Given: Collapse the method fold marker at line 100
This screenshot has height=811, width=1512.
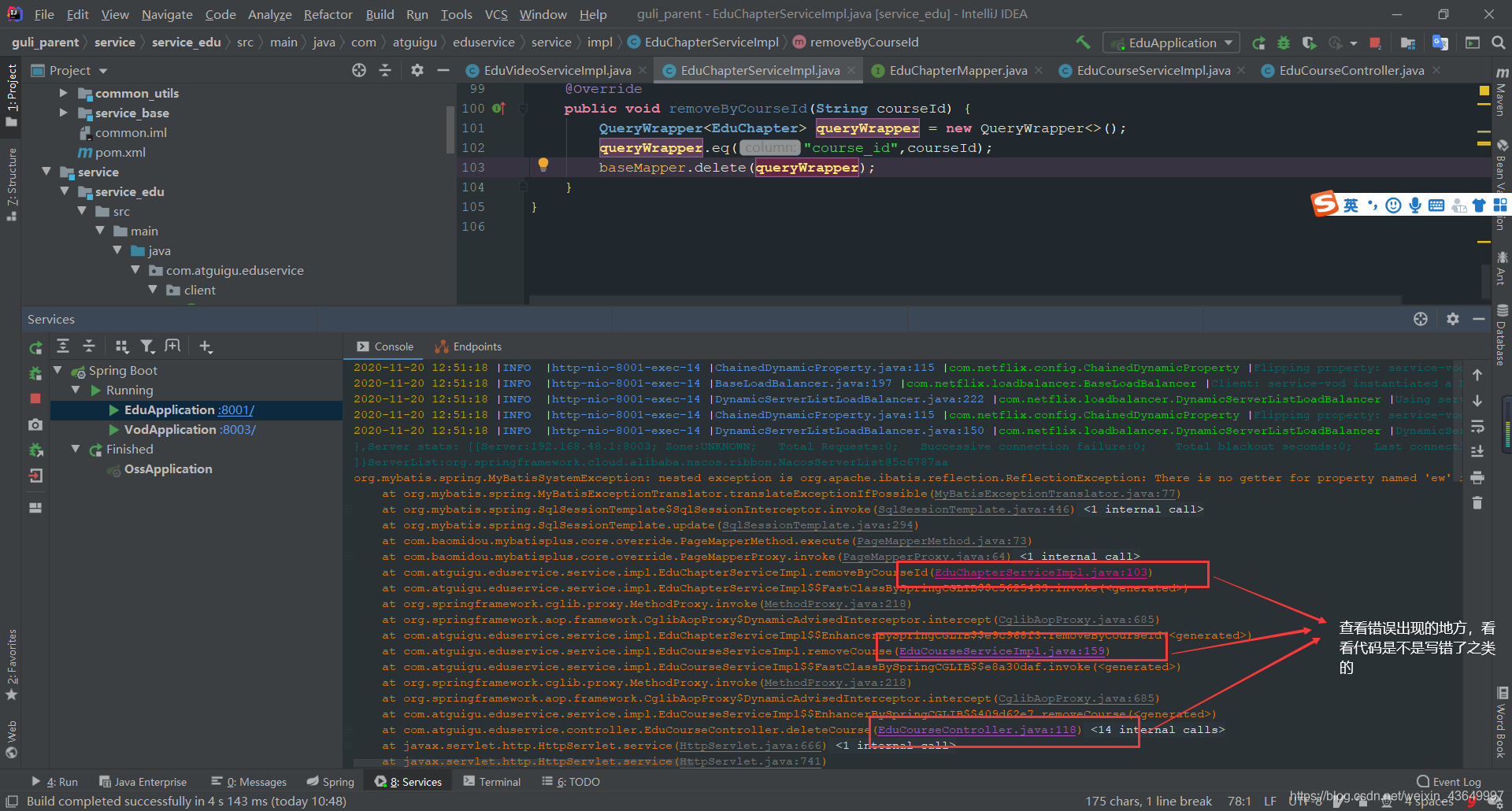Looking at the screenshot, I should (523, 109).
